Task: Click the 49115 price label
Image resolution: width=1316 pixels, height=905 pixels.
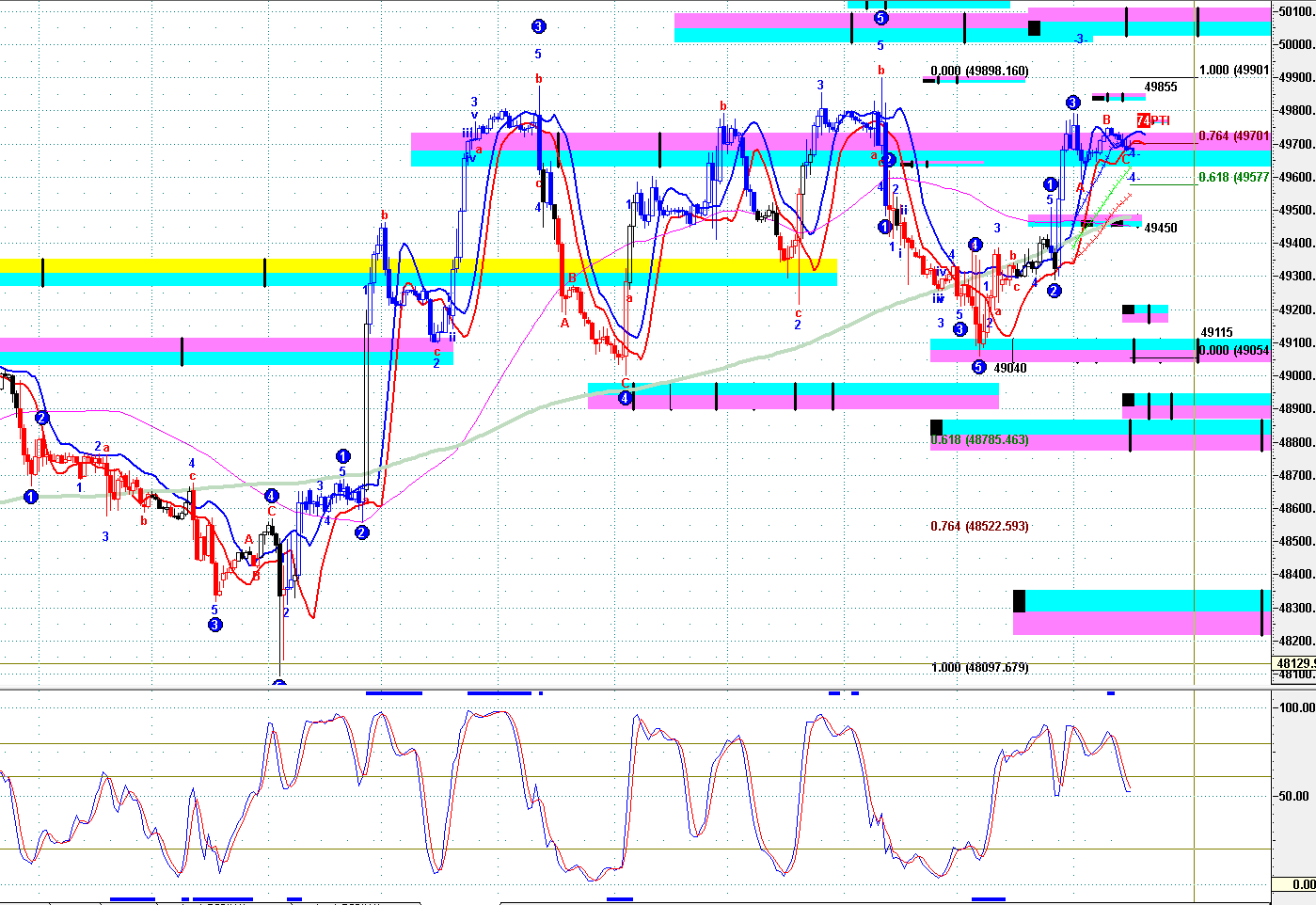Action: [1216, 332]
